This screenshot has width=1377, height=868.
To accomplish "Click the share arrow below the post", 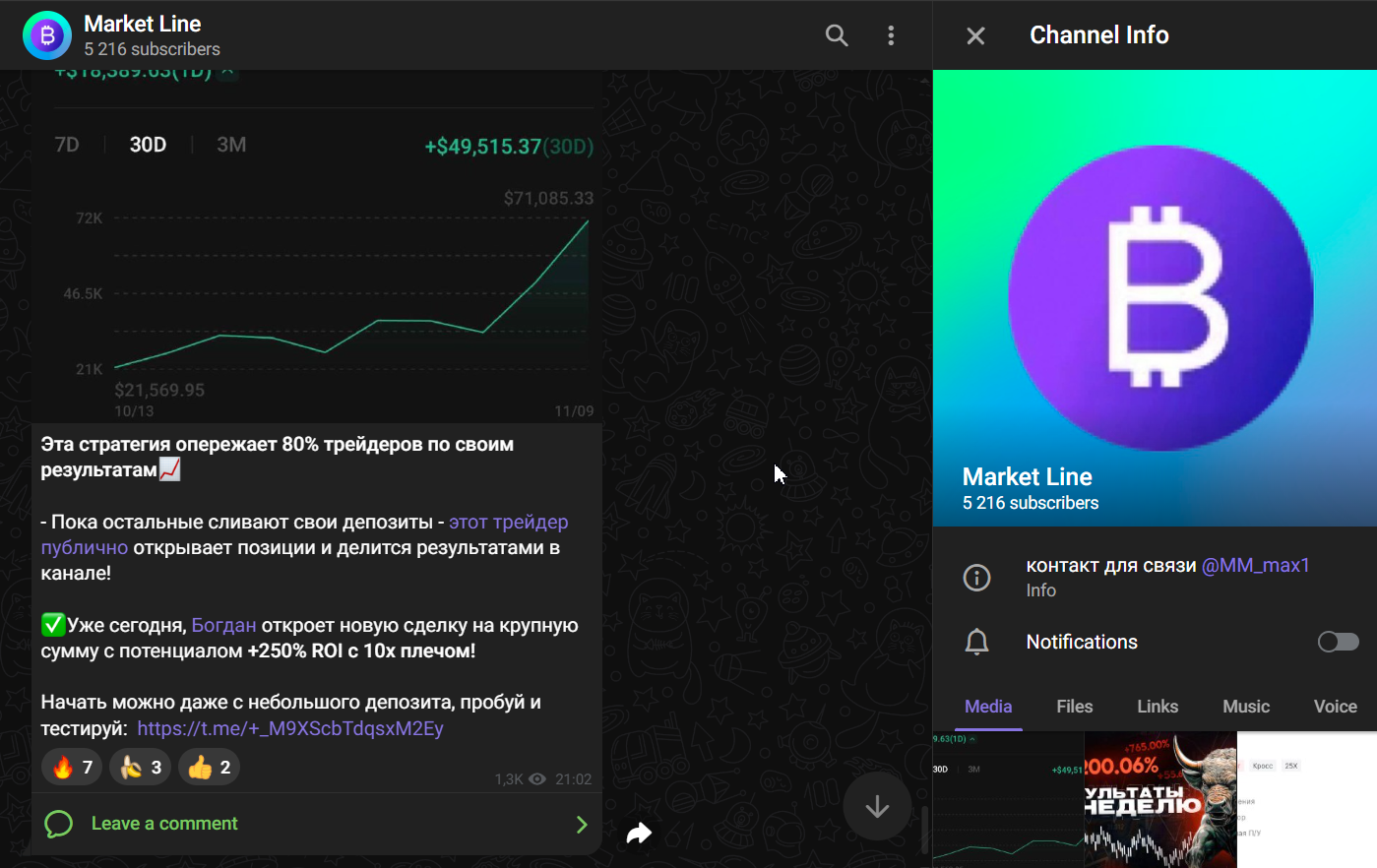I will point(639,833).
